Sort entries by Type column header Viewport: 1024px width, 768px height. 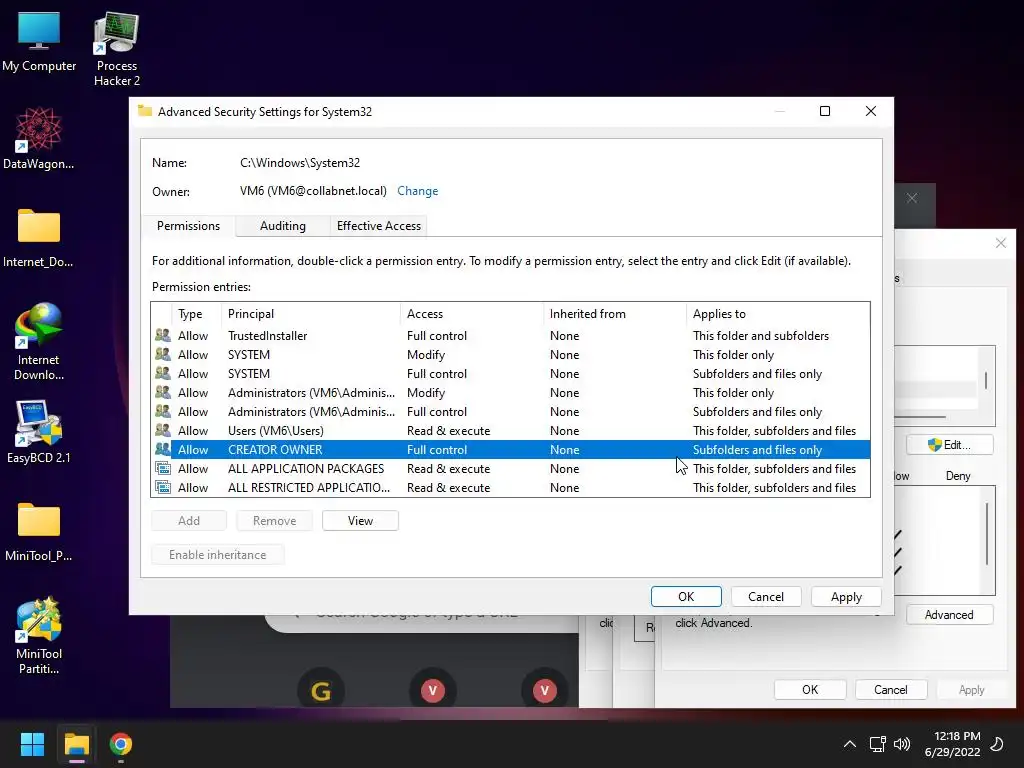click(197, 314)
